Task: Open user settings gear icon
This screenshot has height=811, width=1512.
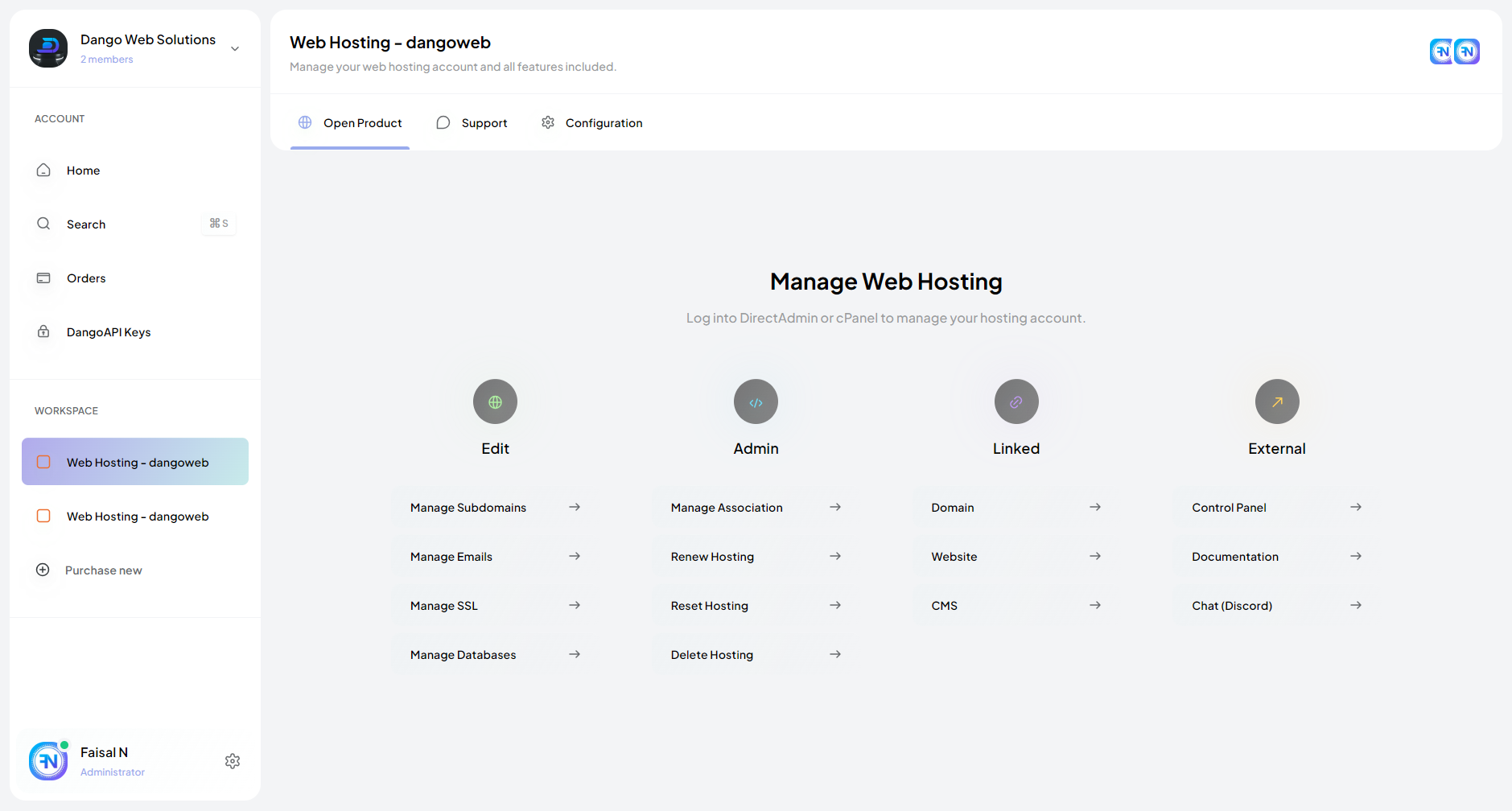Action: (x=233, y=761)
